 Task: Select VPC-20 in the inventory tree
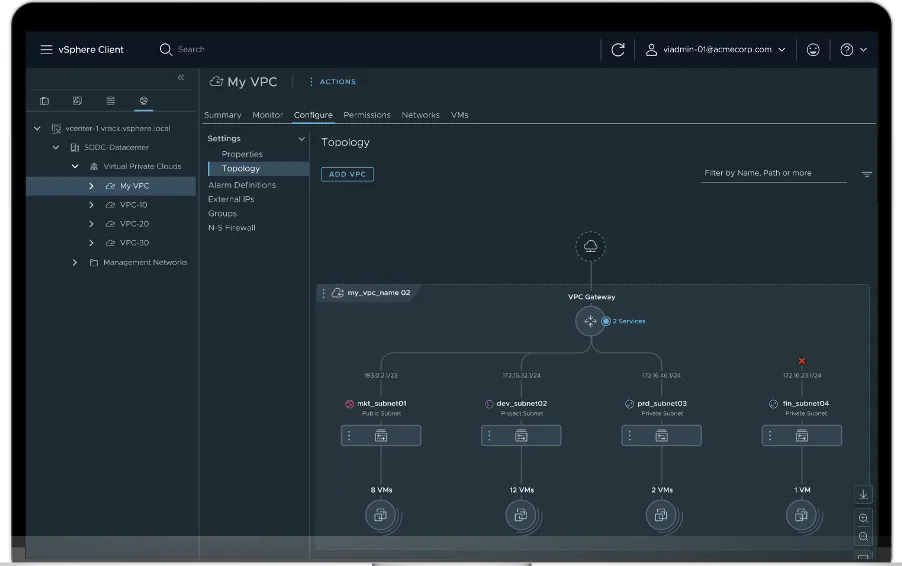tap(133, 224)
